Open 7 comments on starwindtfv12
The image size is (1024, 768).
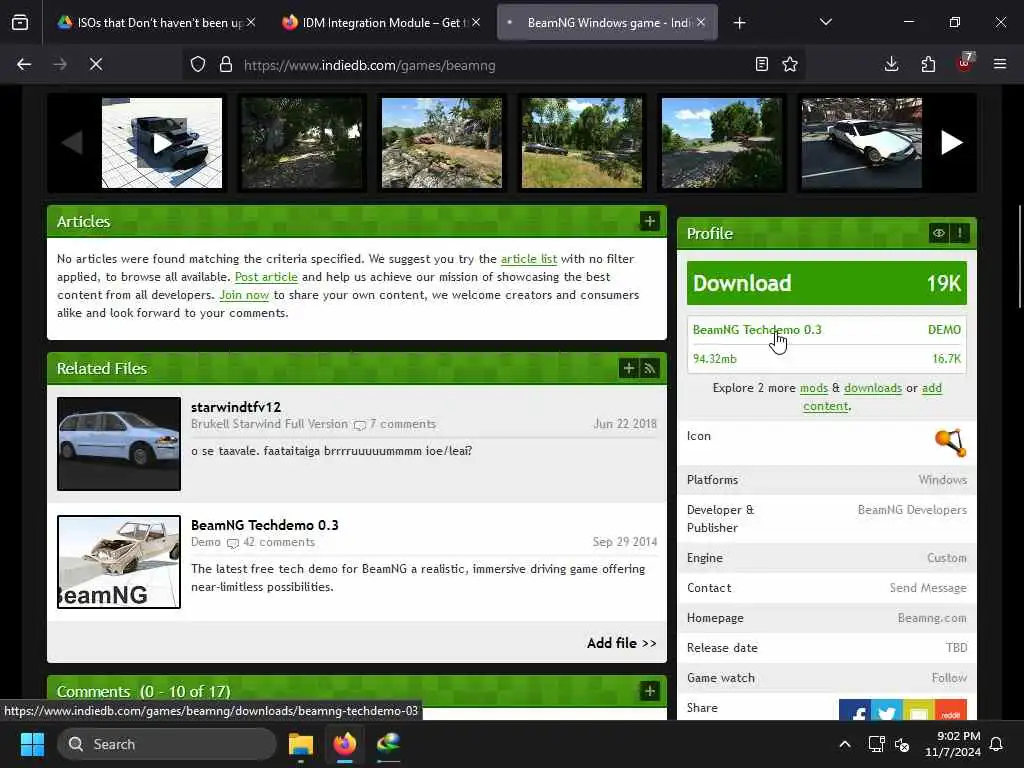pyautogui.click(x=402, y=424)
